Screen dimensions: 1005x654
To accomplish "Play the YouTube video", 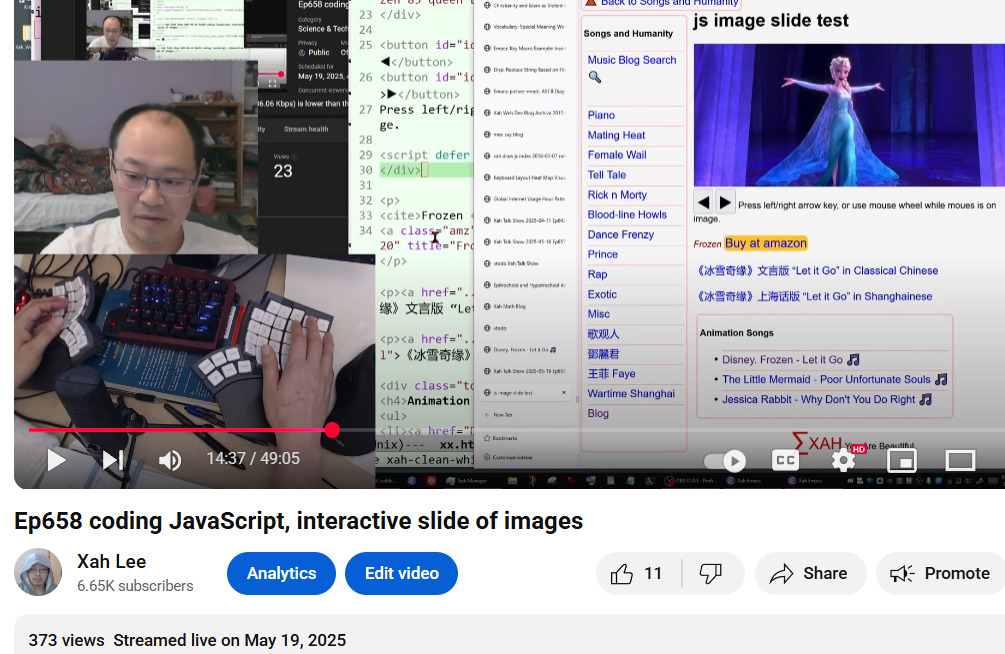I will 56,459.
